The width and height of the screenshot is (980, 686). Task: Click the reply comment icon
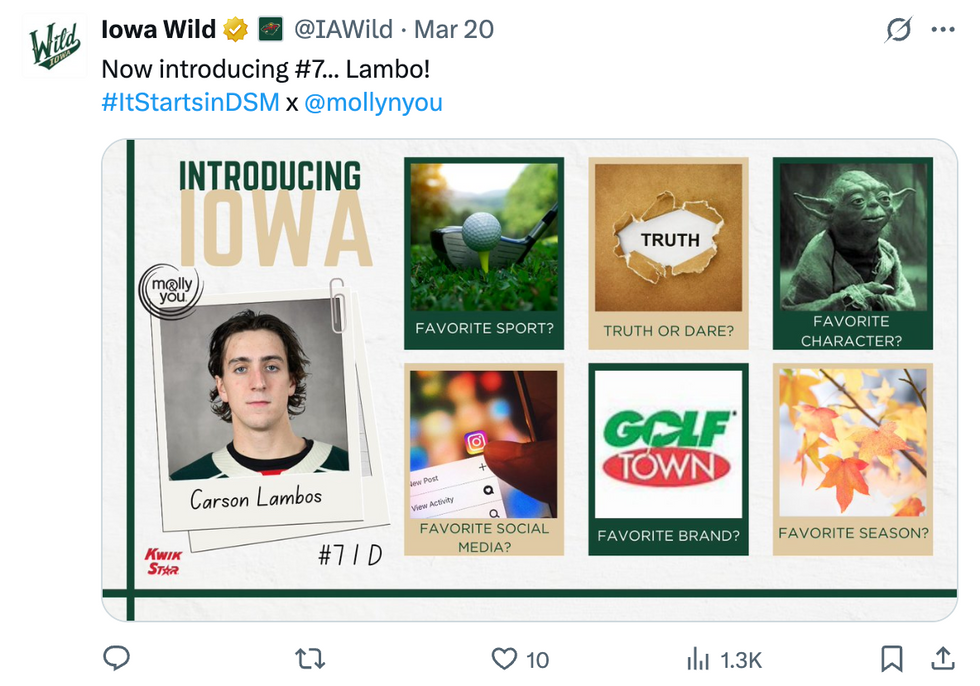[x=117, y=658]
